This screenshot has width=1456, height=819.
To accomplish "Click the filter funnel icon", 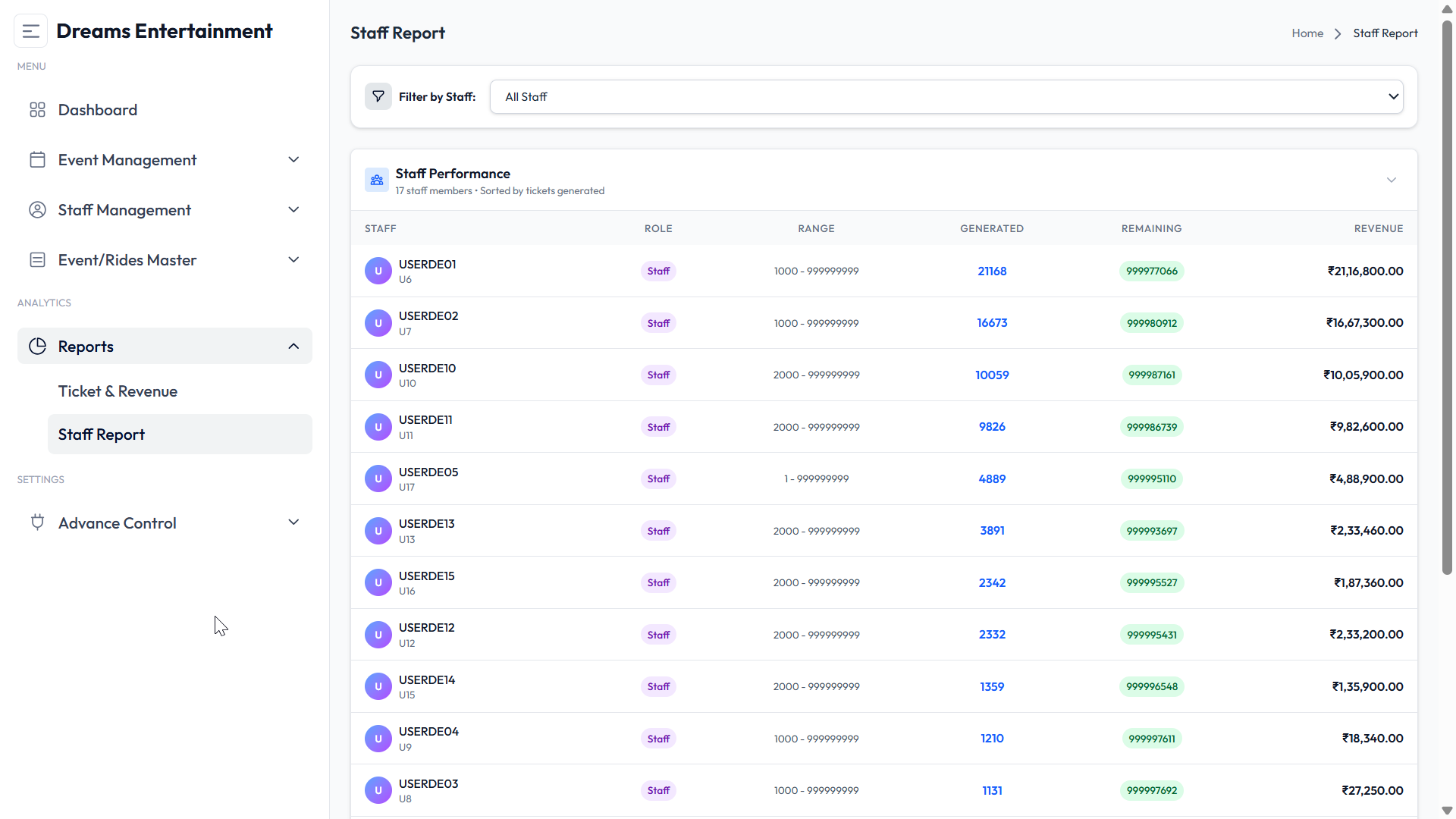I will point(378,97).
